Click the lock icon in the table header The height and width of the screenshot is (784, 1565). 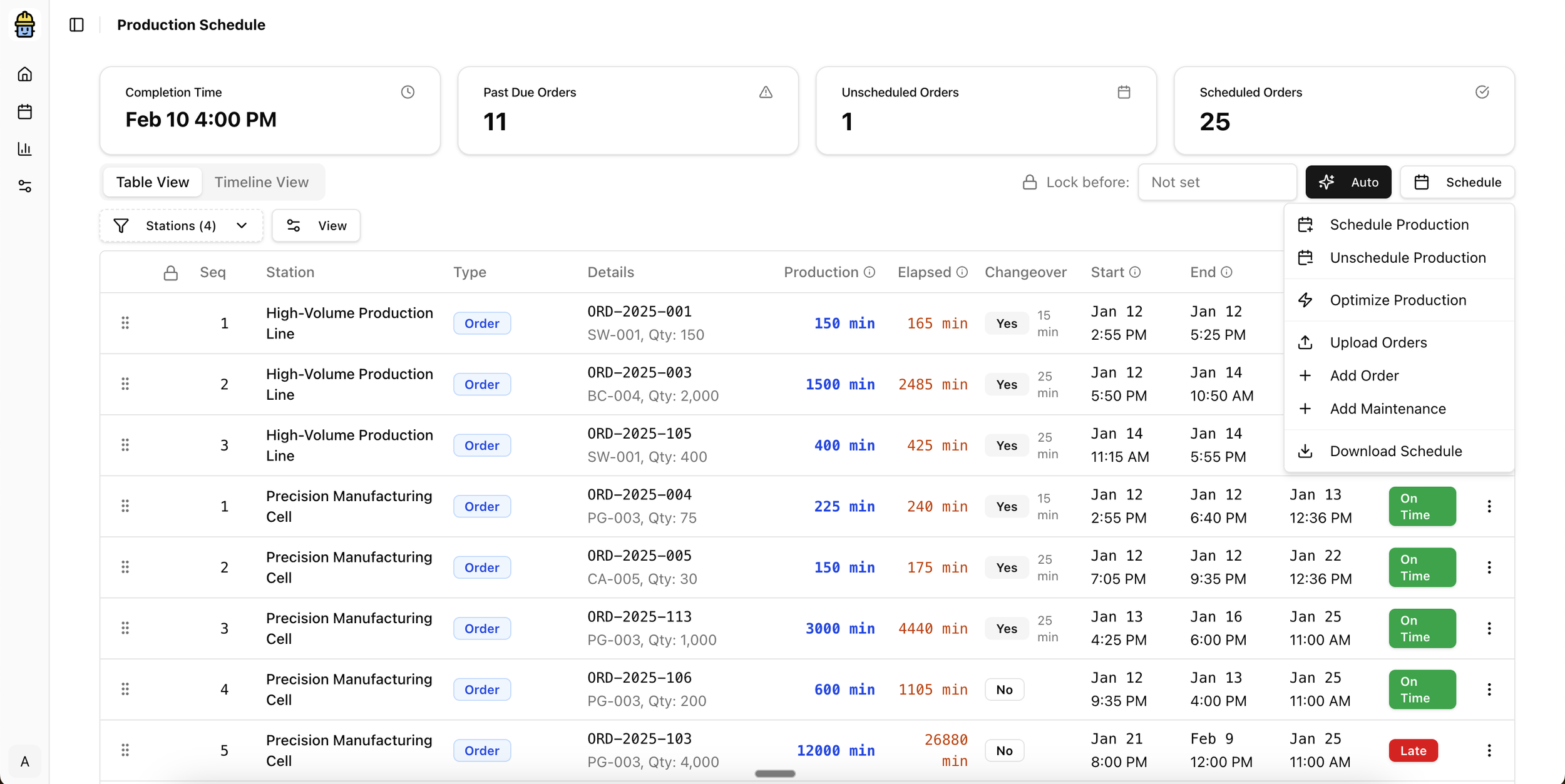[170, 272]
